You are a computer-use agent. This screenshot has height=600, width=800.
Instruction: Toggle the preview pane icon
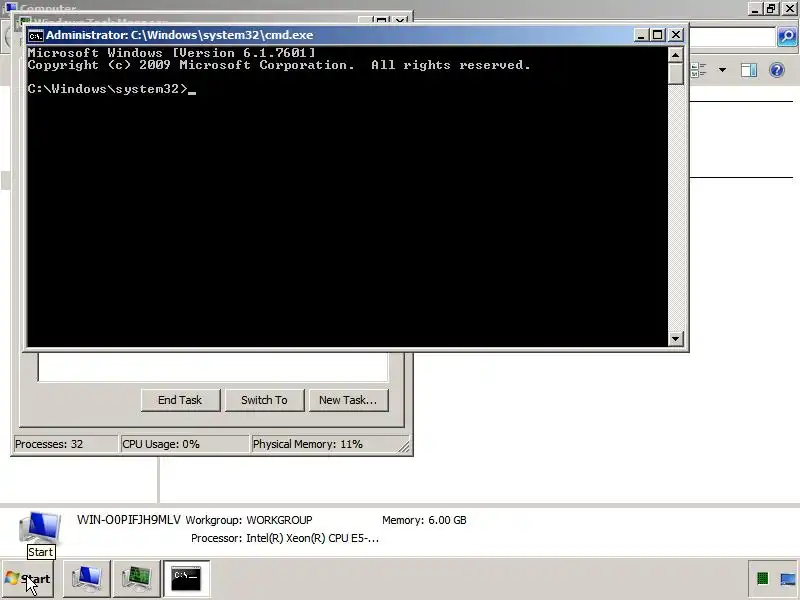point(749,70)
